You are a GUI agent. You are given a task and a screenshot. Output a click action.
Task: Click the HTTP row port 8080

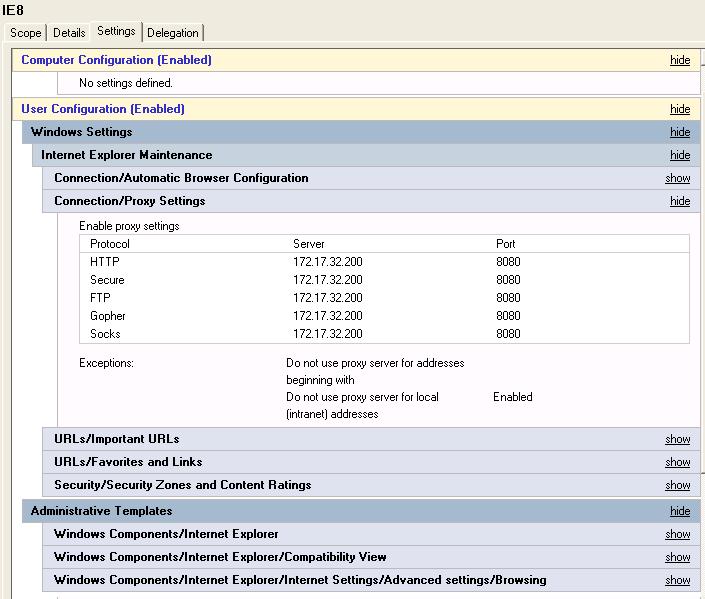pyautogui.click(x=508, y=262)
